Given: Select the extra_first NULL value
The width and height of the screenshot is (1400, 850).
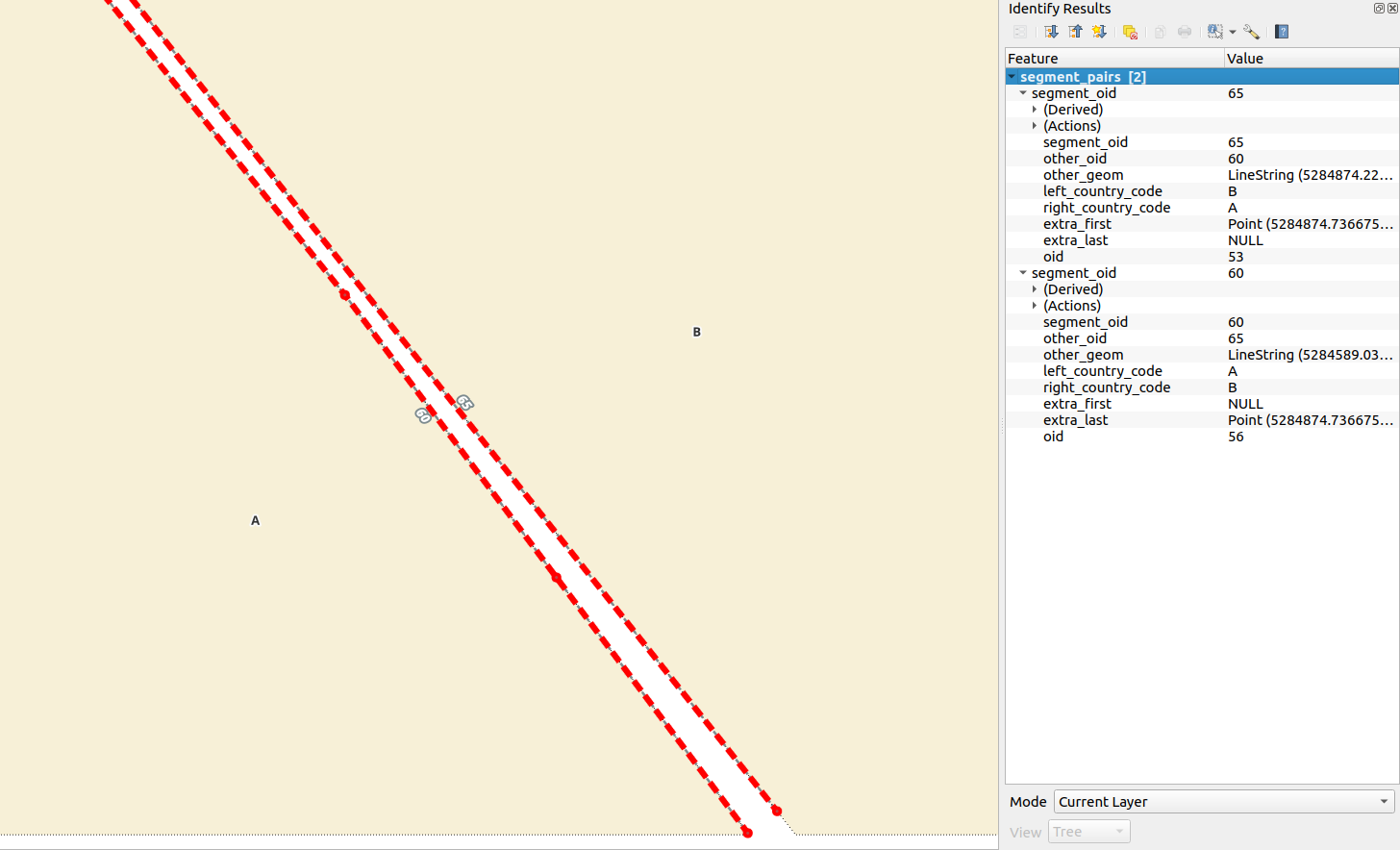Looking at the screenshot, I should point(1245,404).
